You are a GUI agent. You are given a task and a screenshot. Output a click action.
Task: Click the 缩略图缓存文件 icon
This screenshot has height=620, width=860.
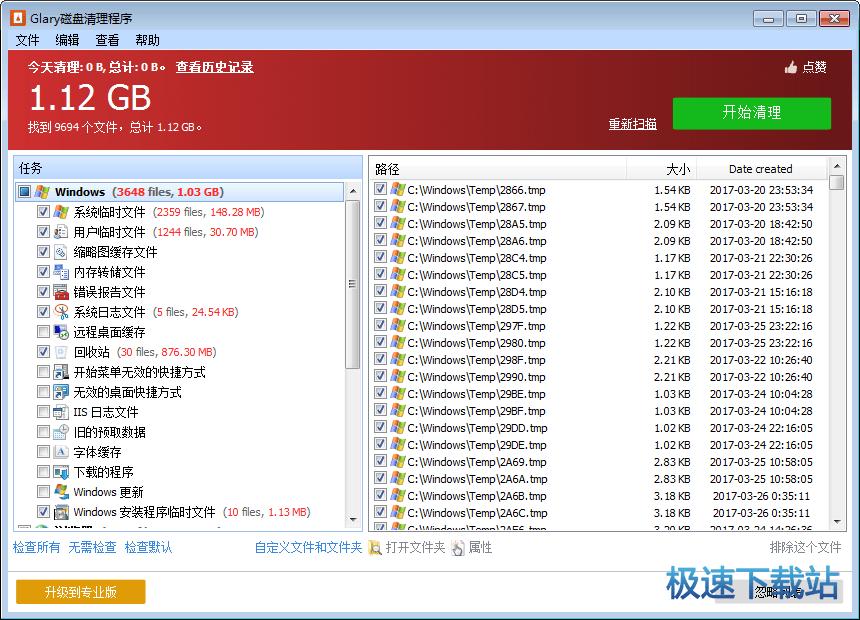click(61, 252)
